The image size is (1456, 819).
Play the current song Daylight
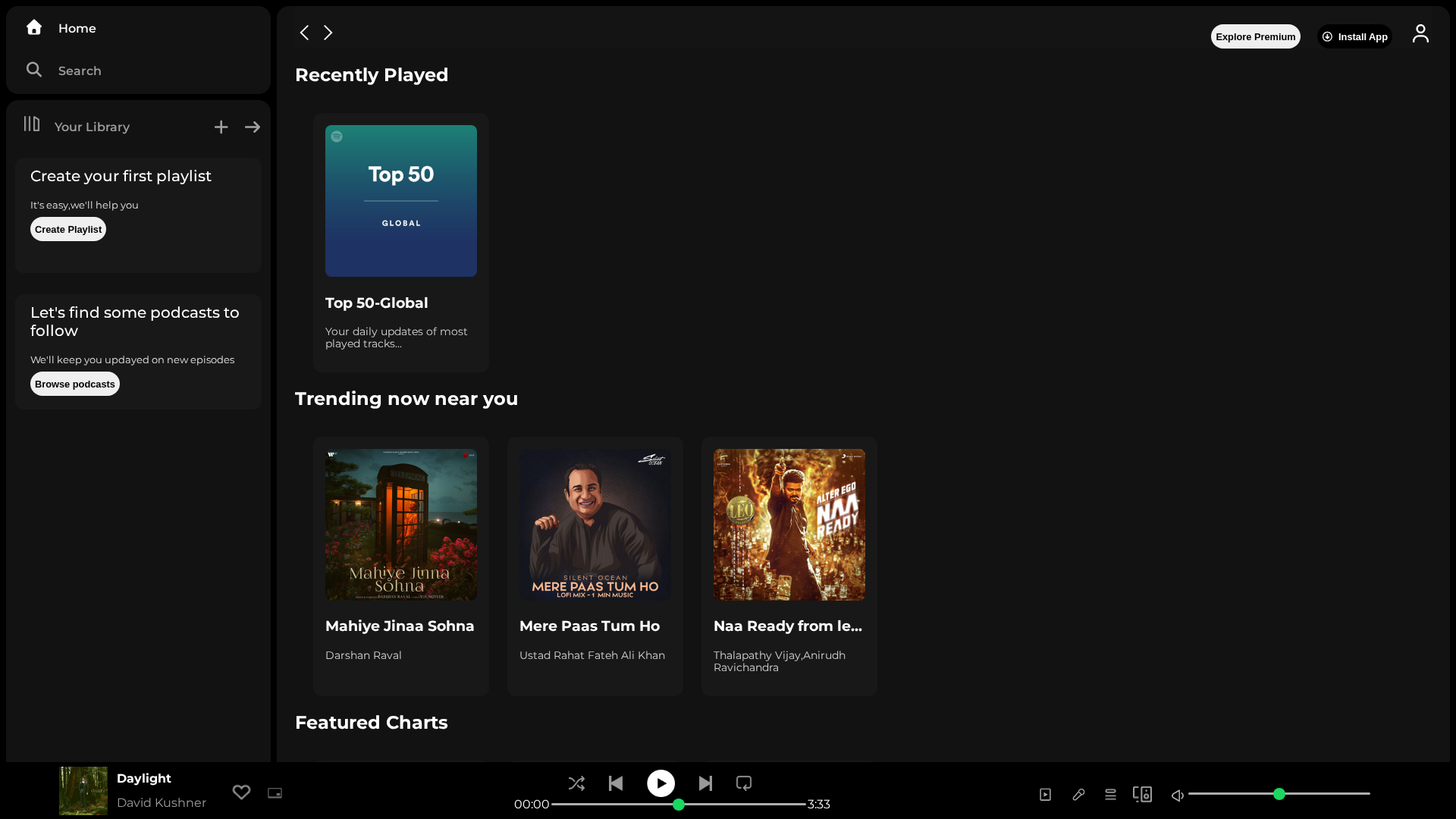(x=661, y=783)
